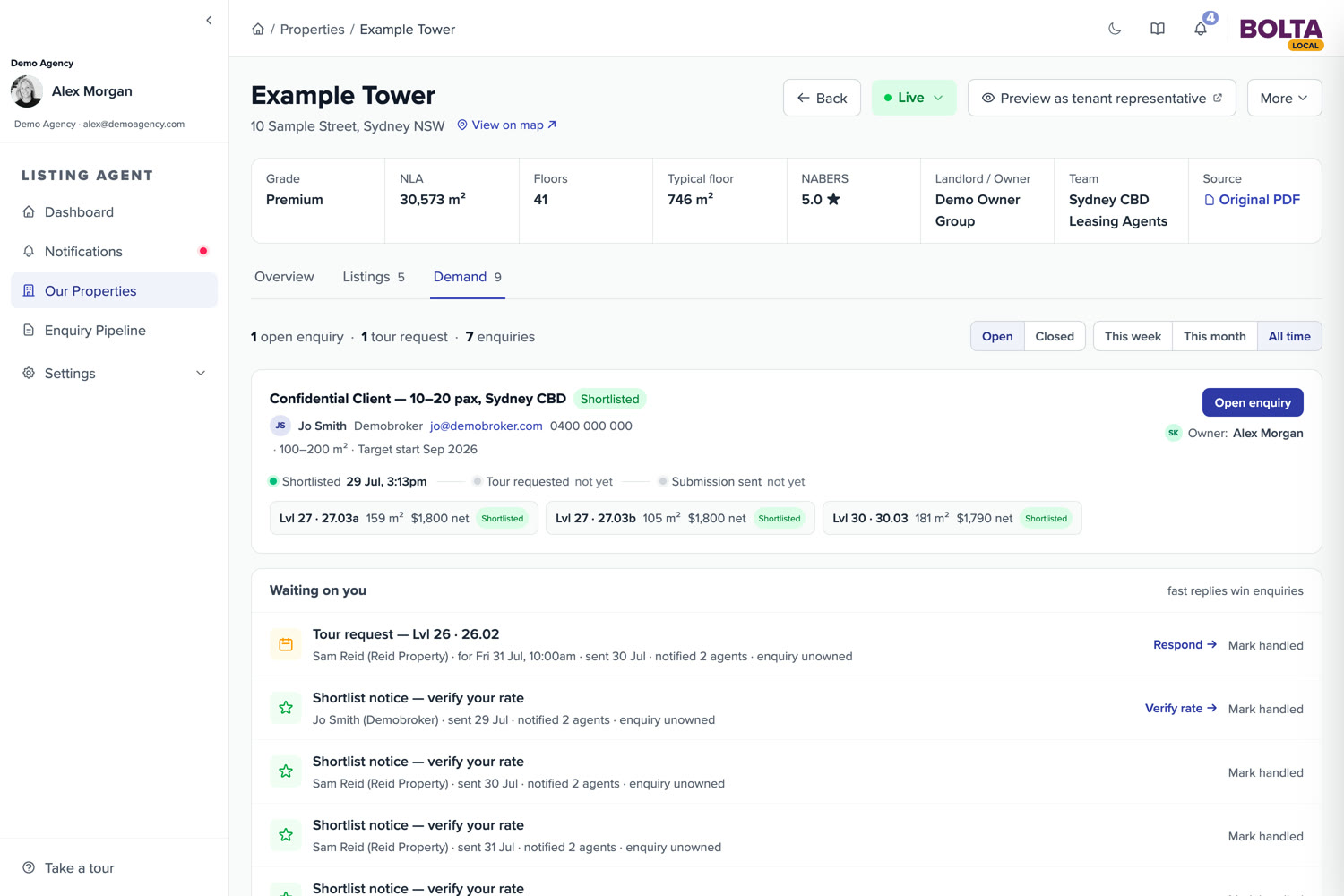This screenshot has width=1344, height=896.
Task: Open the Lvl 30 · 30.03 listing chip
Action: 952,518
